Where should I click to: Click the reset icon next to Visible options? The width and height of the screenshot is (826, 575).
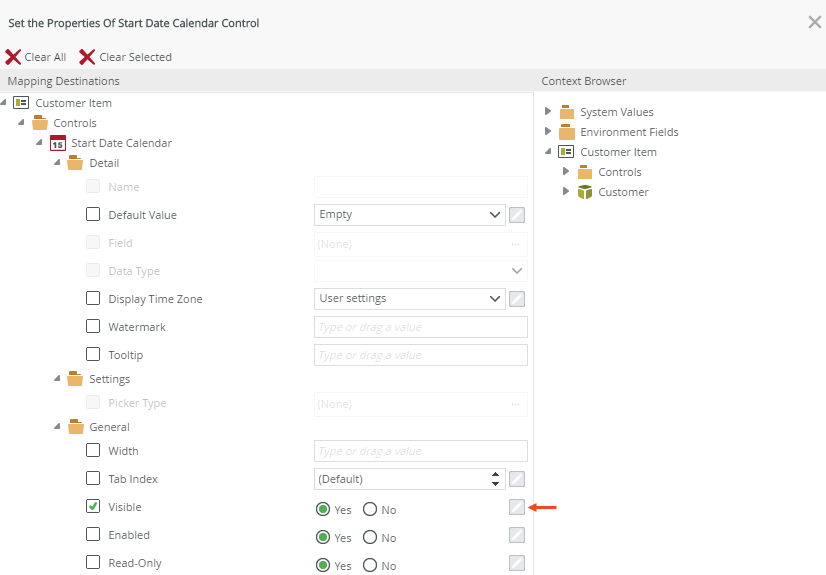(516, 508)
